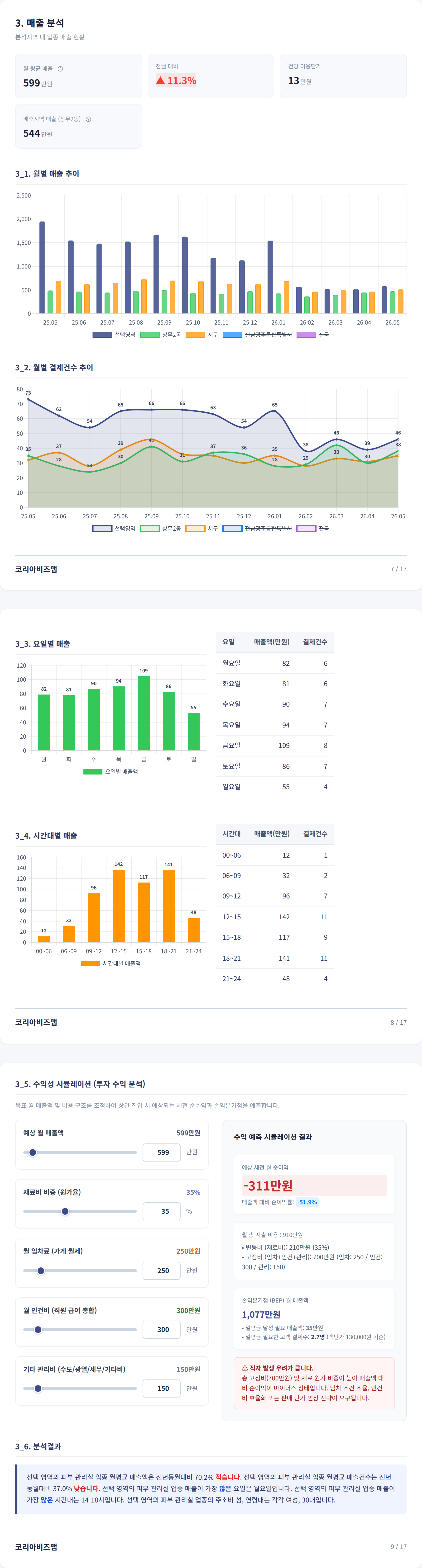Viewport: 422px width, 1568px height.
Task: Select the 월요일 row in weekday table
Action: pyautogui.click(x=275, y=663)
